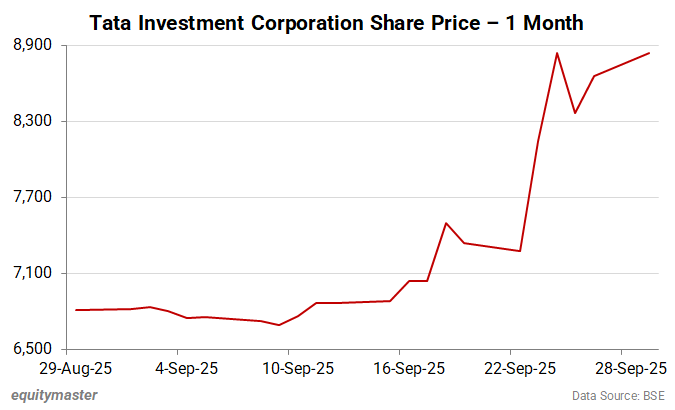Screen dimensions: 675x410
Task: Click the lowest point of the price line
Action: tap(279, 325)
